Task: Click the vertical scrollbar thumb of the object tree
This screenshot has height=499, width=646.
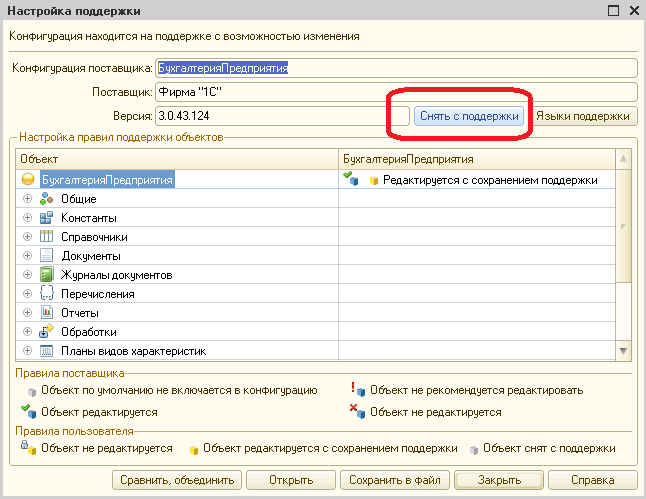Action: 623,226
